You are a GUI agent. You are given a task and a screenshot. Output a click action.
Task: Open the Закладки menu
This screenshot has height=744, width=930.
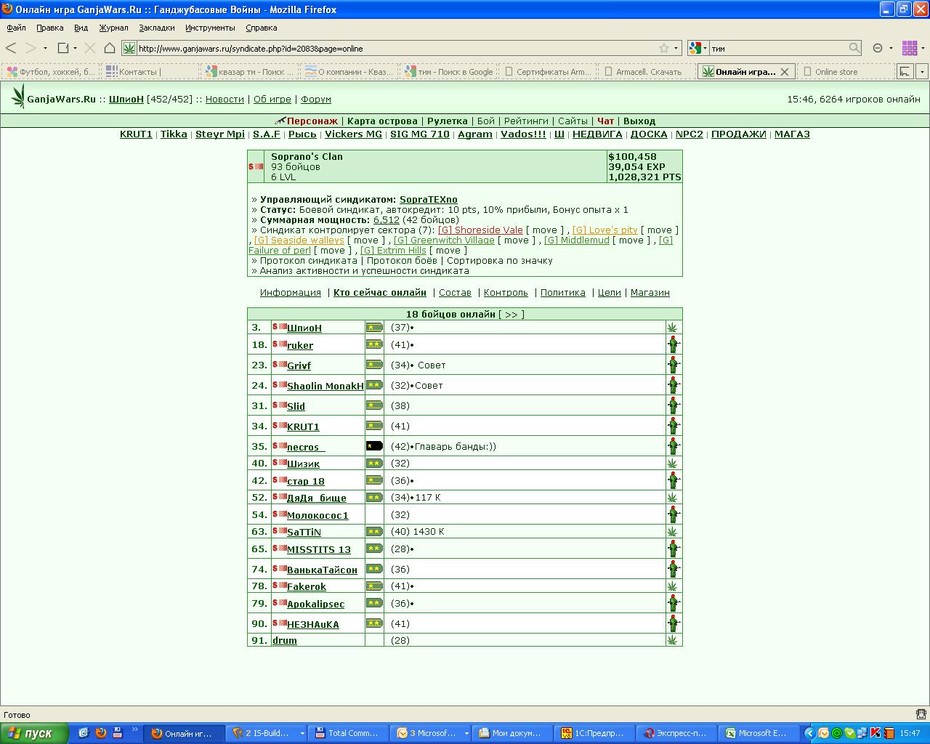(157, 28)
